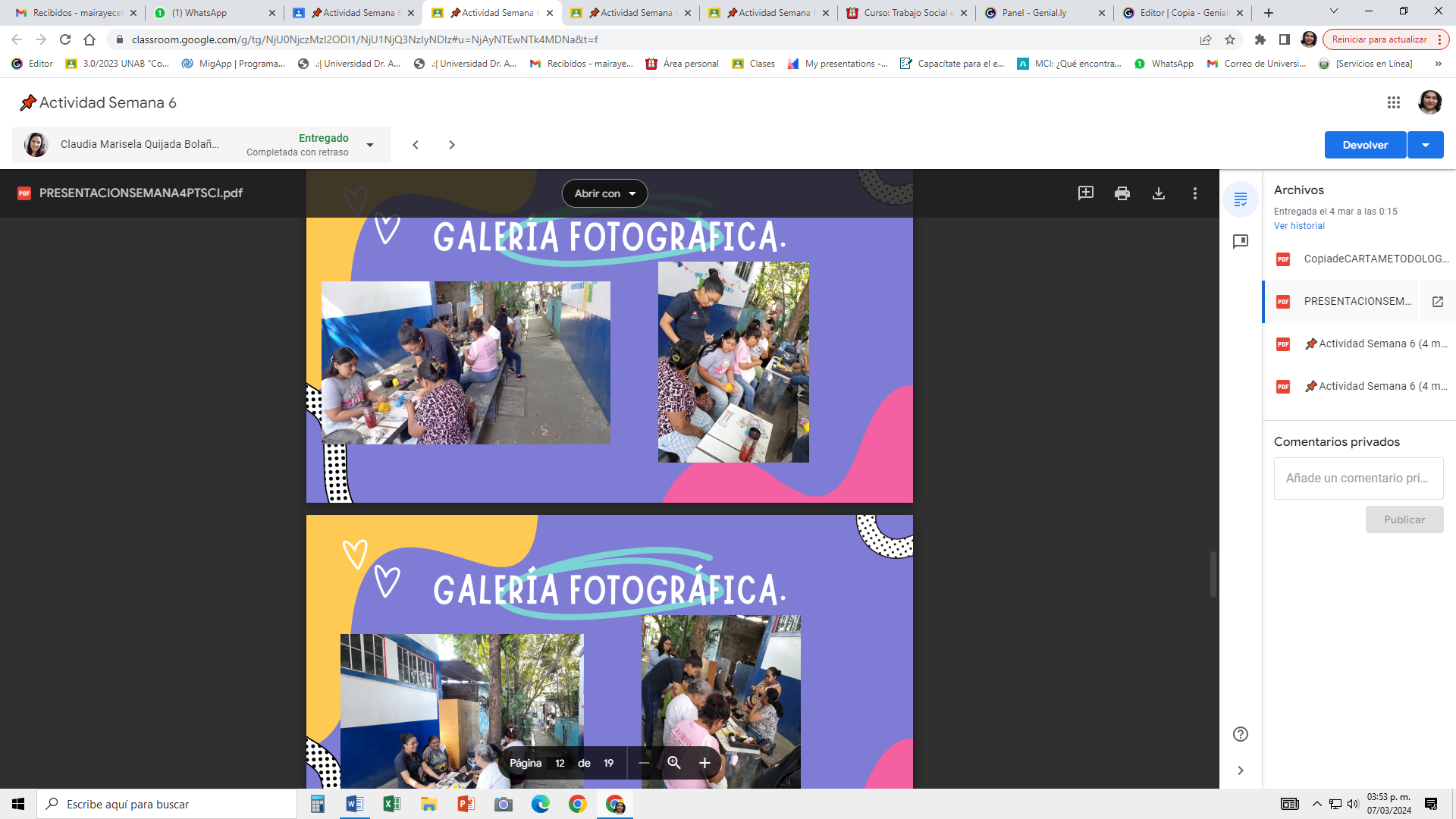The width and height of the screenshot is (1456, 819).
Task: Zoom out with the minus icon
Action: (x=644, y=763)
